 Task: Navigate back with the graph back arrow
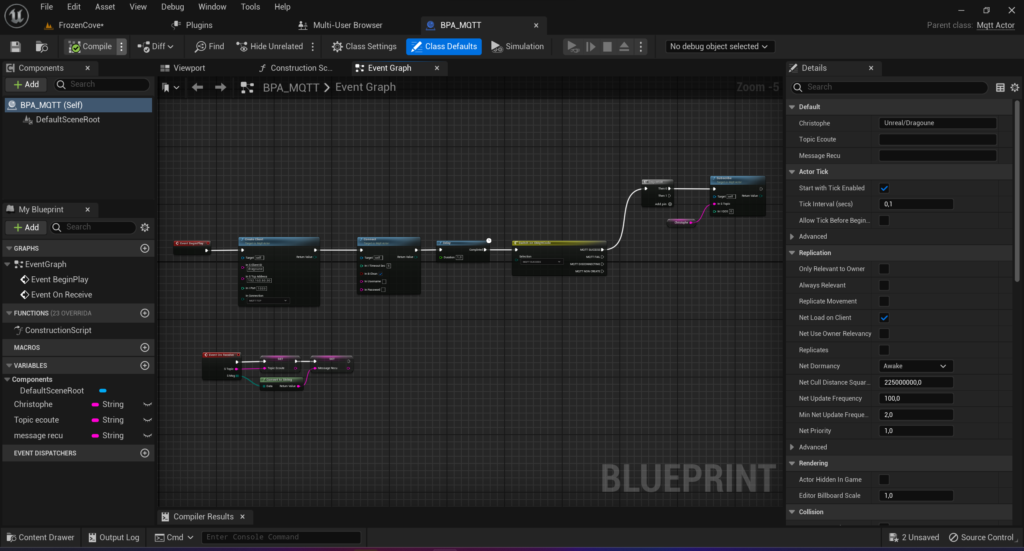pyautogui.click(x=198, y=87)
